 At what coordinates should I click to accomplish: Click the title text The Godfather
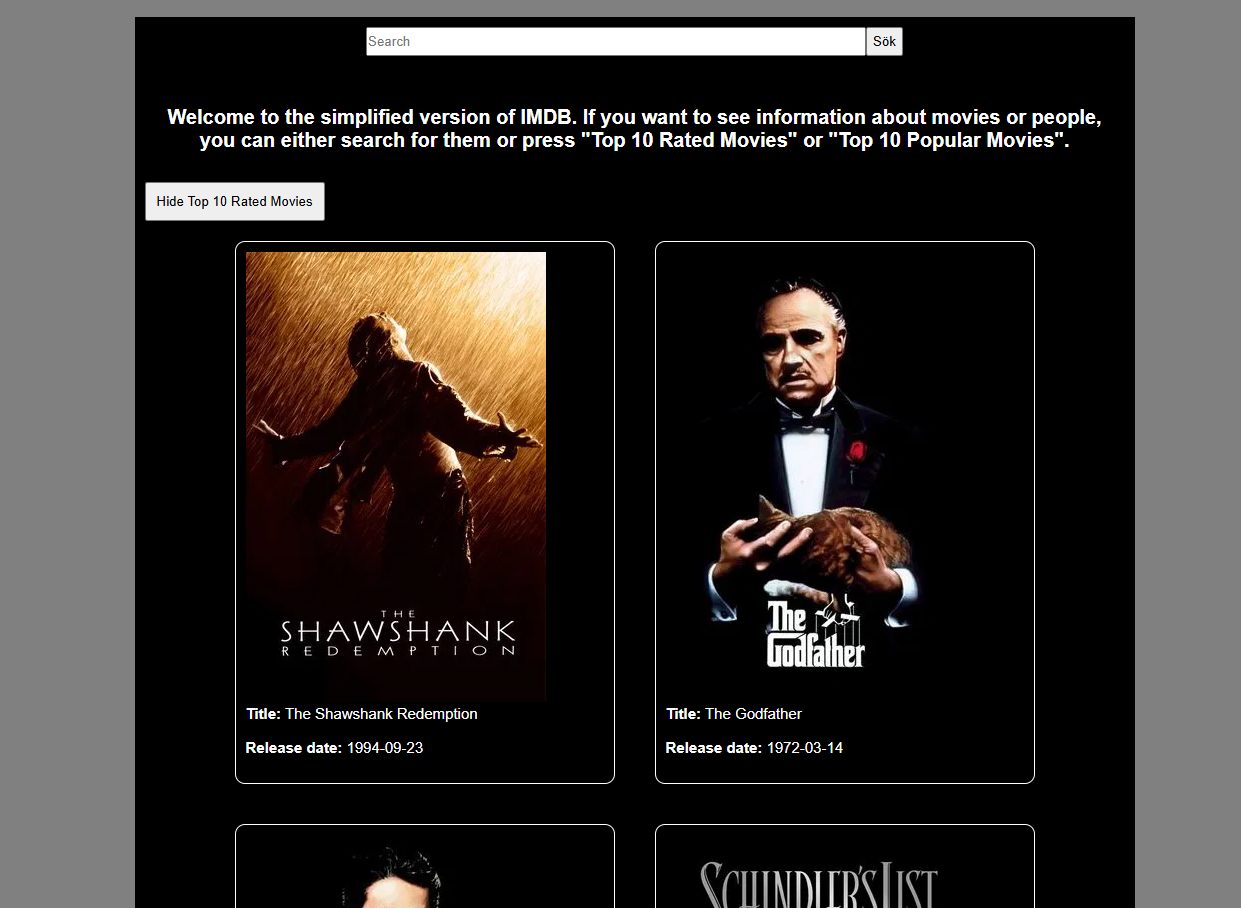753,714
